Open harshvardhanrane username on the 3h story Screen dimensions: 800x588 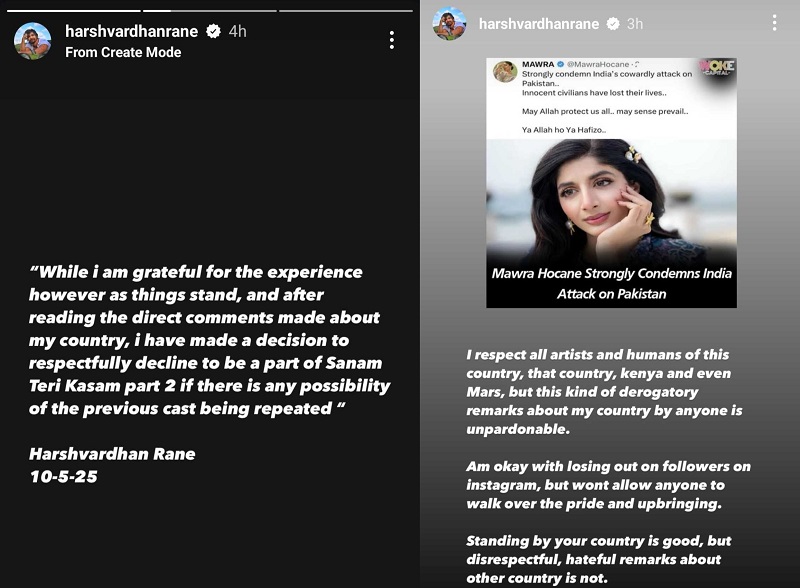540,23
